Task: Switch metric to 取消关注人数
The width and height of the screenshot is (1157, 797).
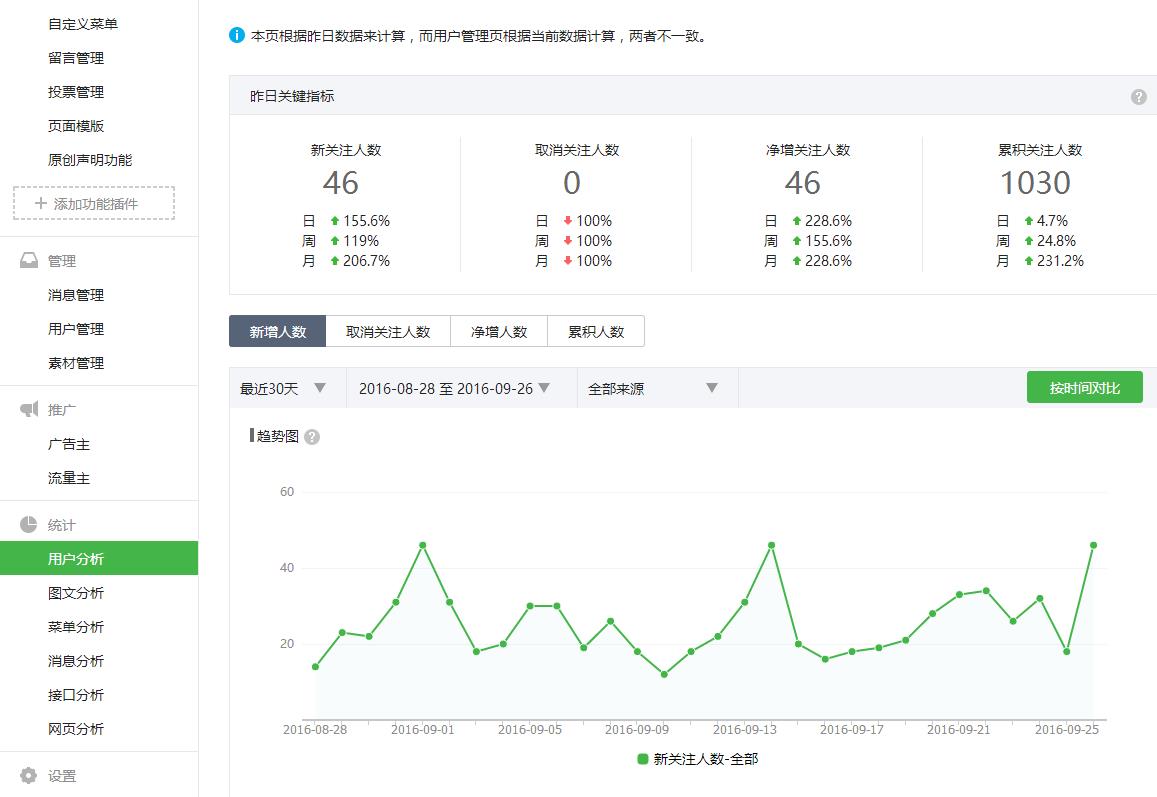Action: coord(389,330)
